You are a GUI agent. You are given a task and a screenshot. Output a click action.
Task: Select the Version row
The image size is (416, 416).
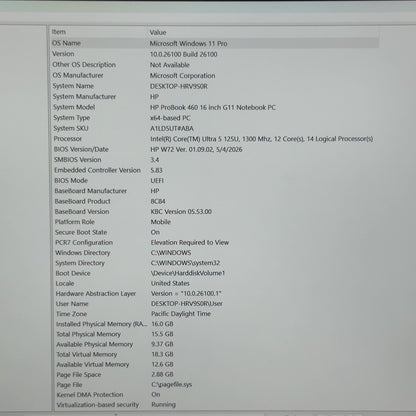click(x=214, y=54)
